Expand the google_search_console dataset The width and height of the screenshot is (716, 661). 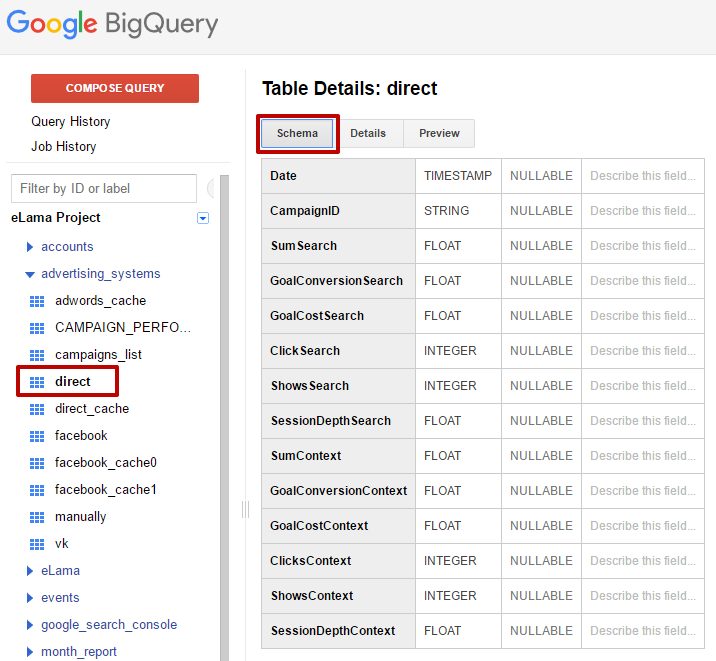tap(30, 625)
